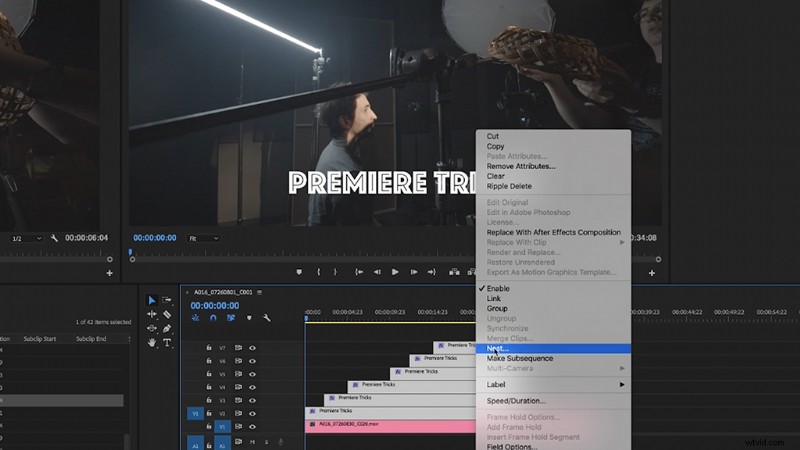Toggle blue V1 track targeting
Viewport: 800px width, 450px height.
pos(222,427)
